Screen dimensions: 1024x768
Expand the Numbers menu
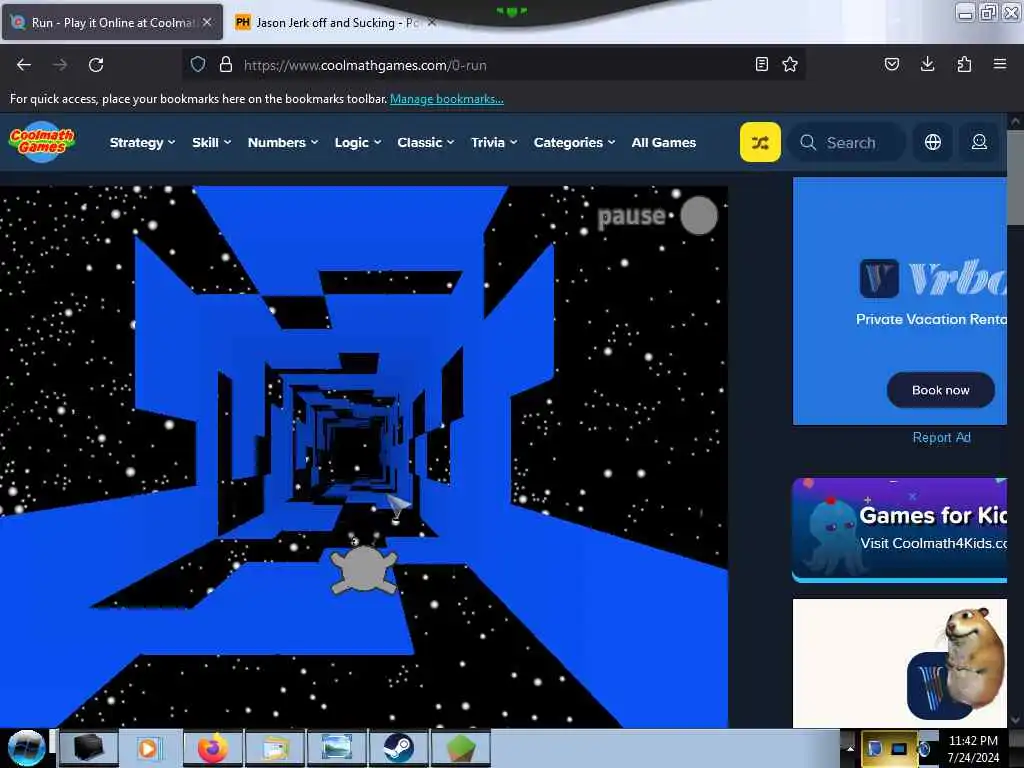[x=283, y=142]
